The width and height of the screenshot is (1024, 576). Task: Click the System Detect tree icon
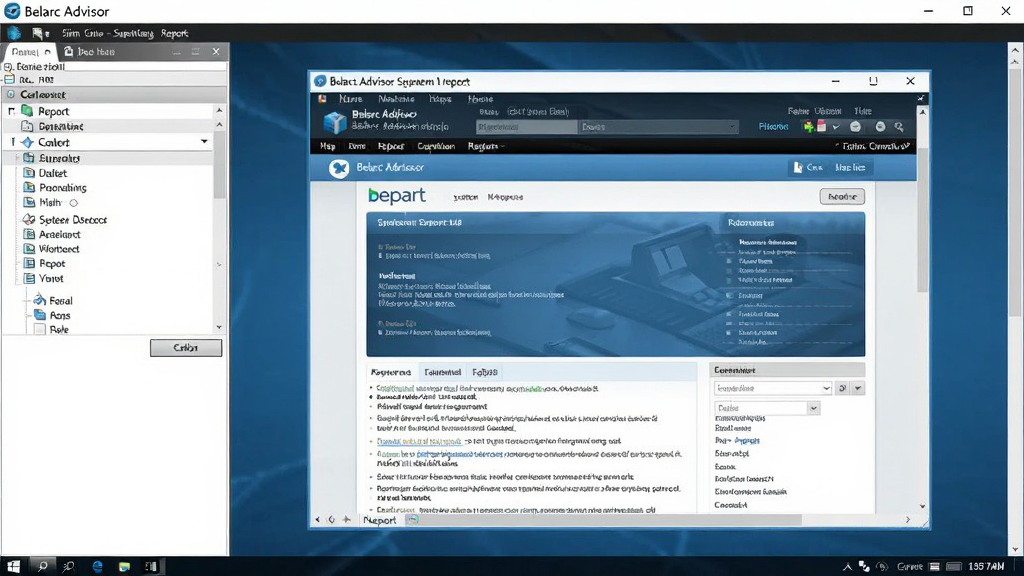click(29, 219)
